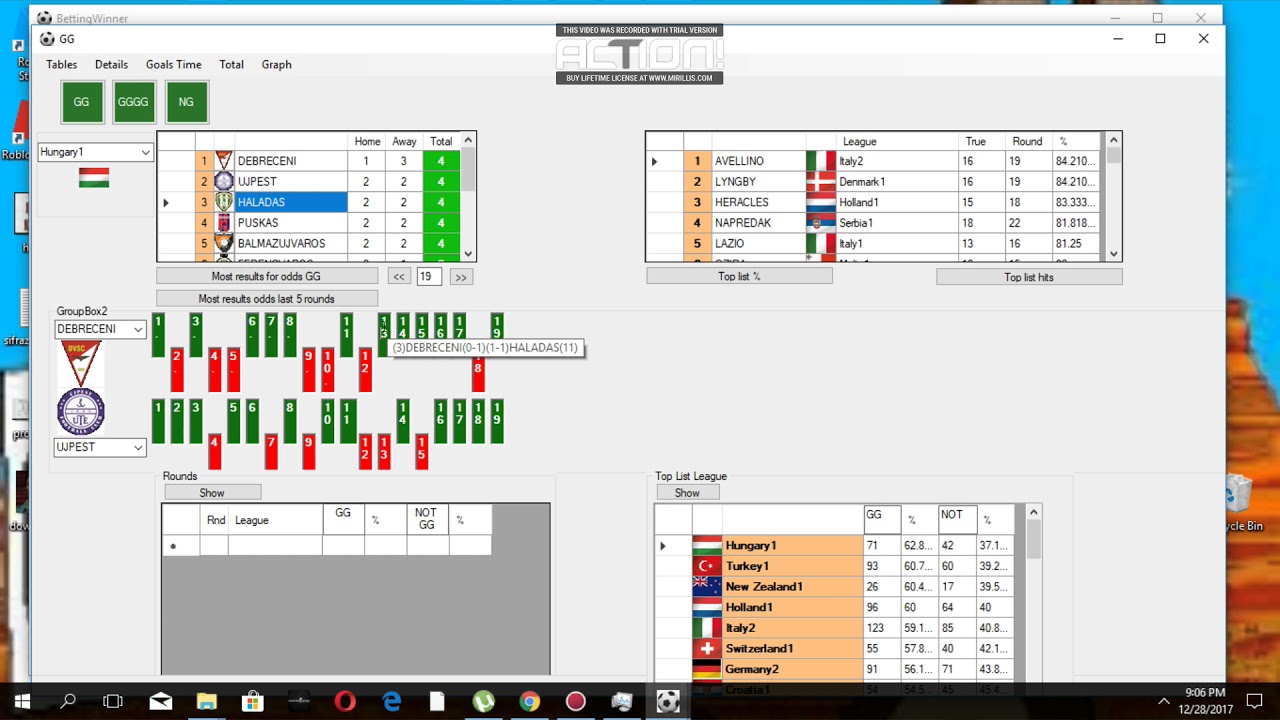Open the Details menu
The width and height of the screenshot is (1280, 720).
(x=111, y=64)
